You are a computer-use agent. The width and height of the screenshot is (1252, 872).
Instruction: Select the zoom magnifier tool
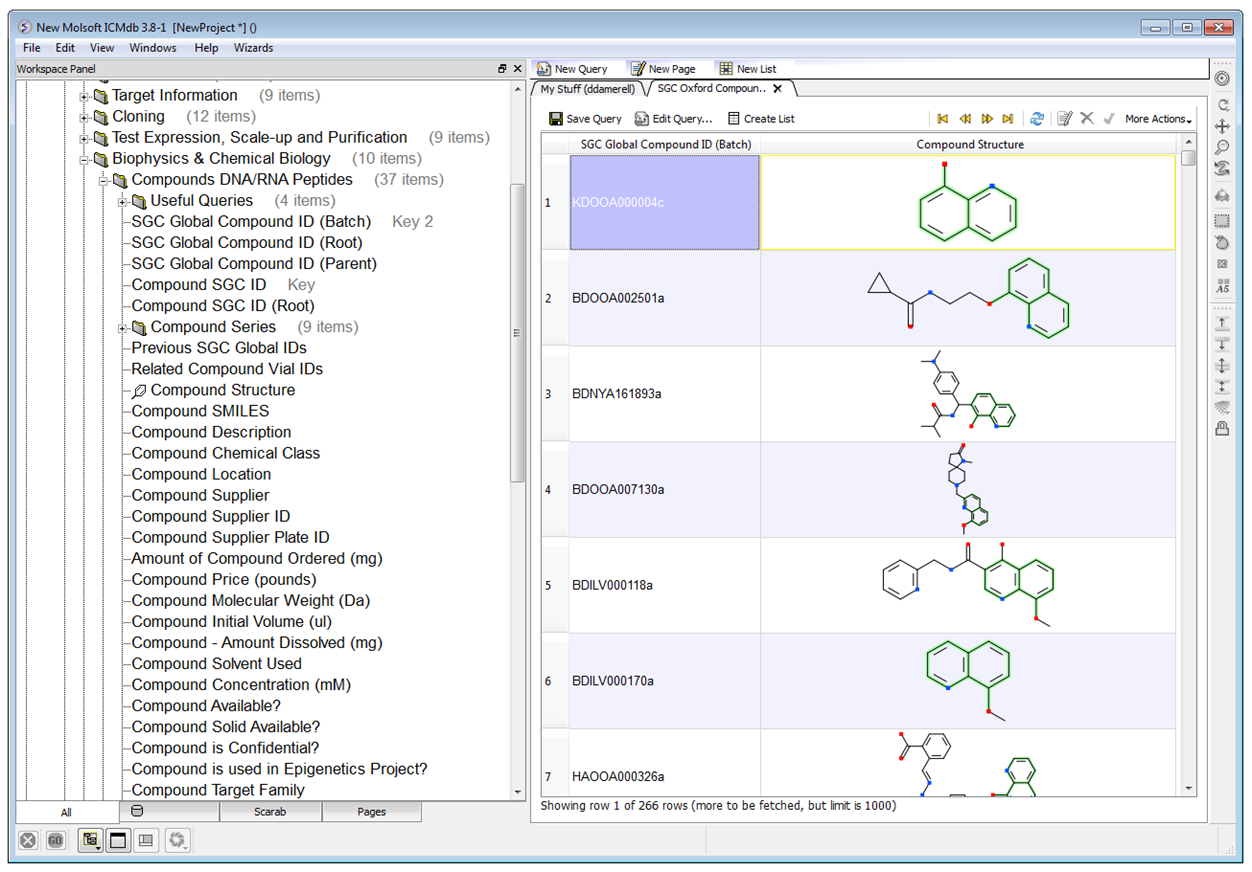click(1222, 148)
